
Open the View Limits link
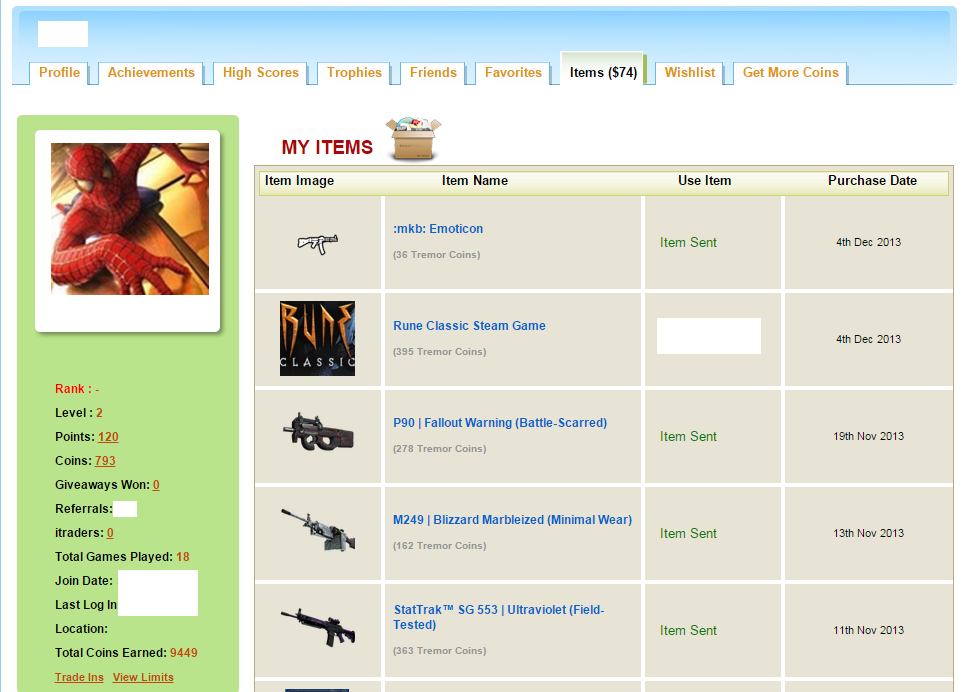[x=143, y=678]
